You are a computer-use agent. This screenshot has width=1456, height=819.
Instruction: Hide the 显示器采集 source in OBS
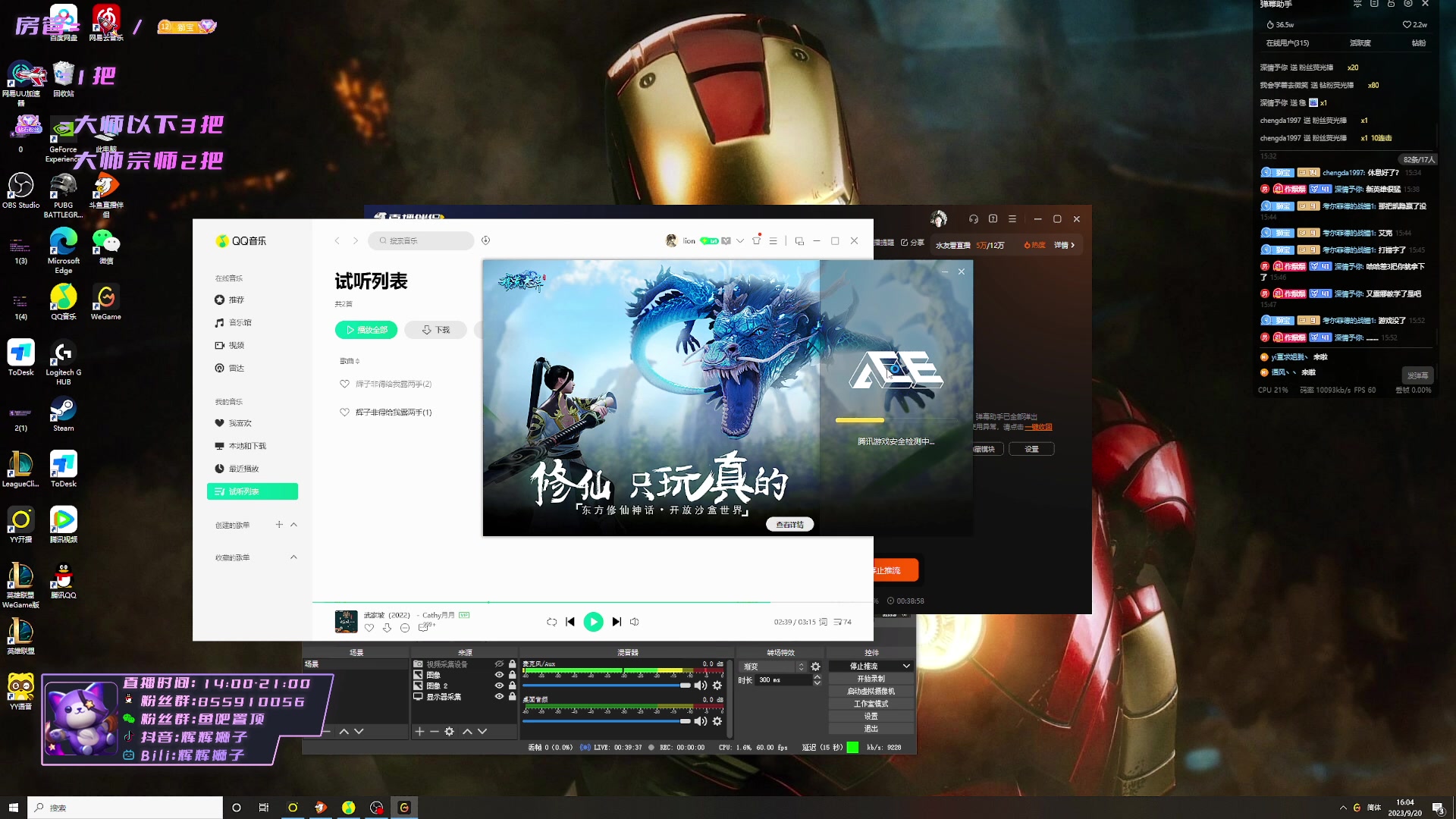[x=499, y=696]
